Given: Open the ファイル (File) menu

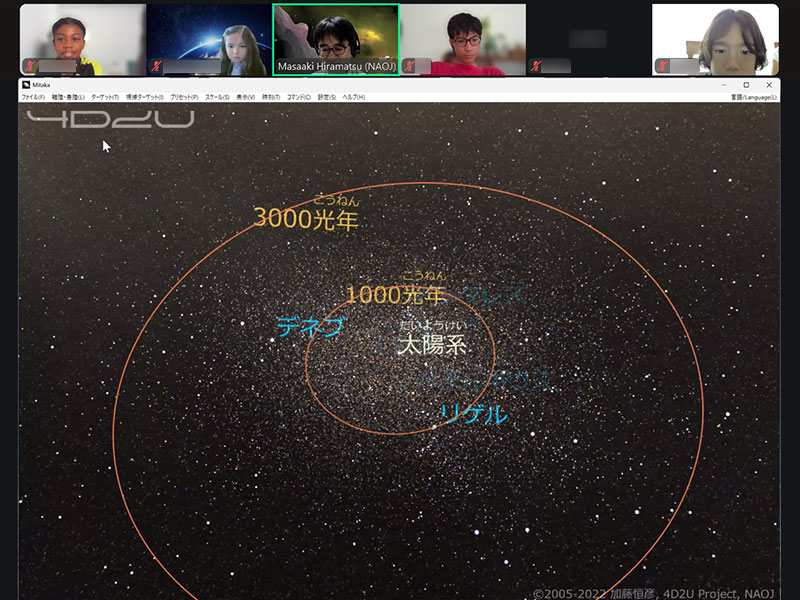Looking at the screenshot, I should point(33,97).
